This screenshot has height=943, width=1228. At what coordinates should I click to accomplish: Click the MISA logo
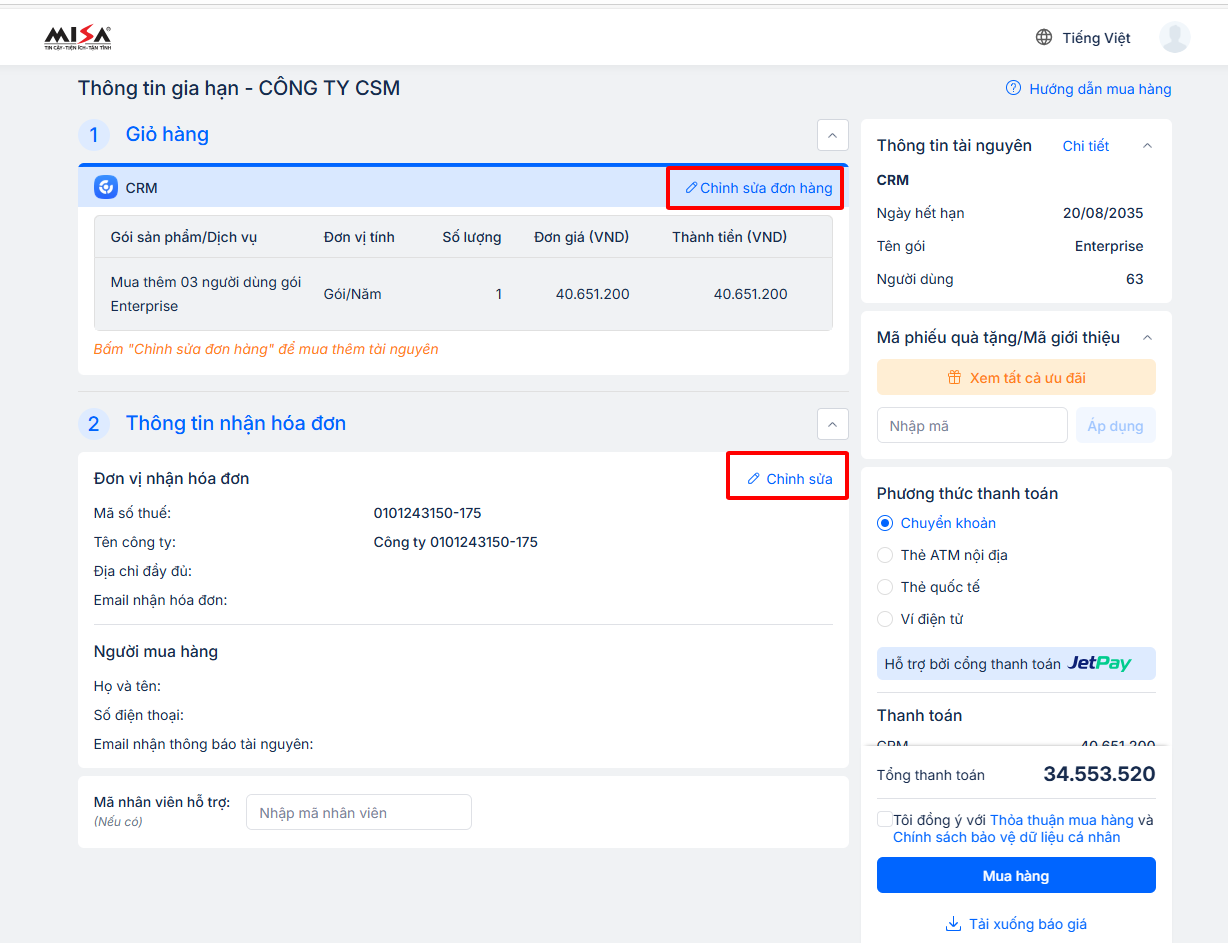[x=77, y=38]
